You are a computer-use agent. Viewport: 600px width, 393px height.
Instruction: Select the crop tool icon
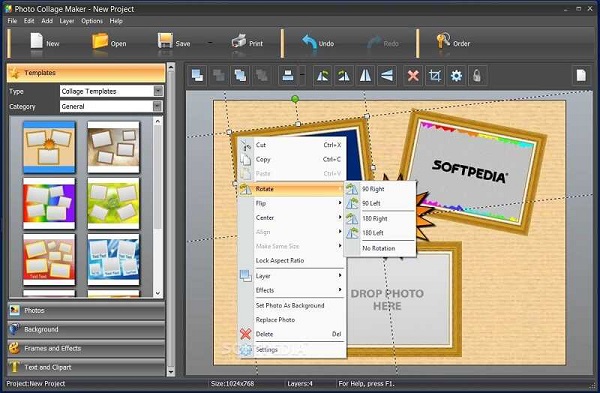(435, 76)
